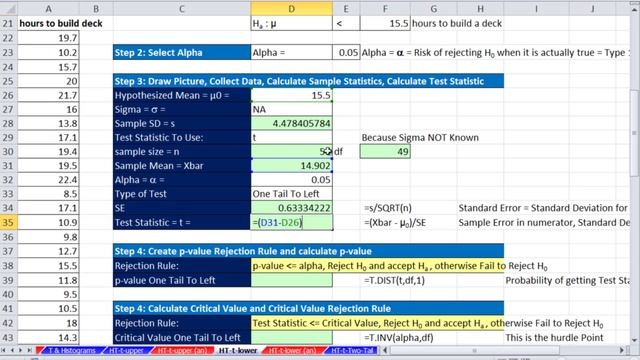Click 'Step 4: Calculate Critical Value' heading

tap(308, 309)
